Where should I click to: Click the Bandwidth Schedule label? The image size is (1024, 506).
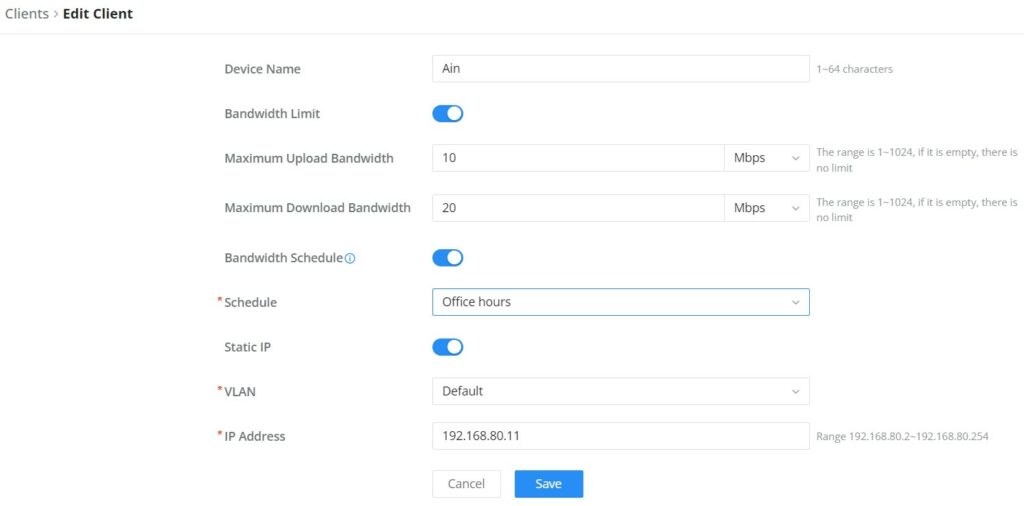283,258
